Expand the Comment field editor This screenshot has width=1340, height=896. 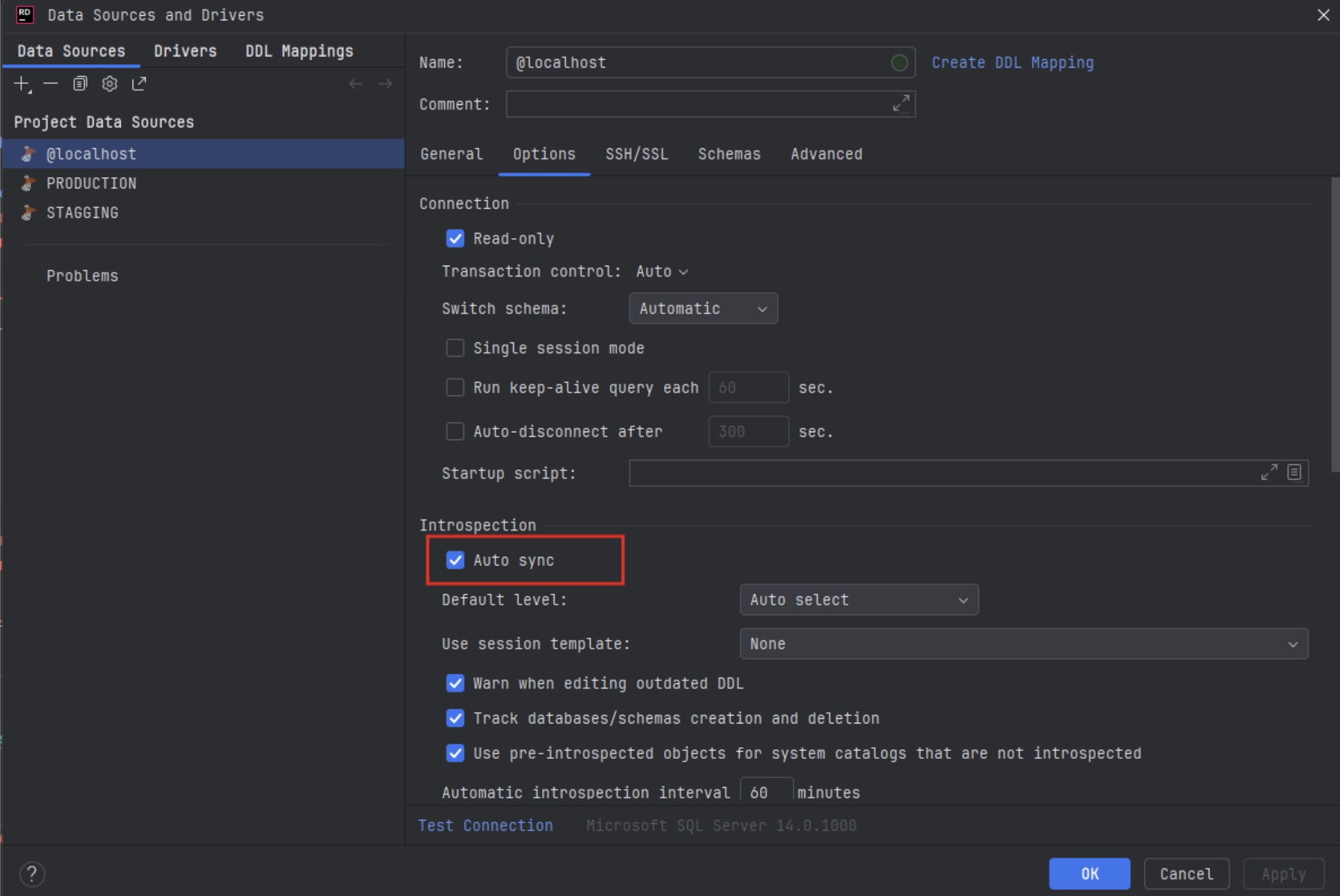(901, 103)
